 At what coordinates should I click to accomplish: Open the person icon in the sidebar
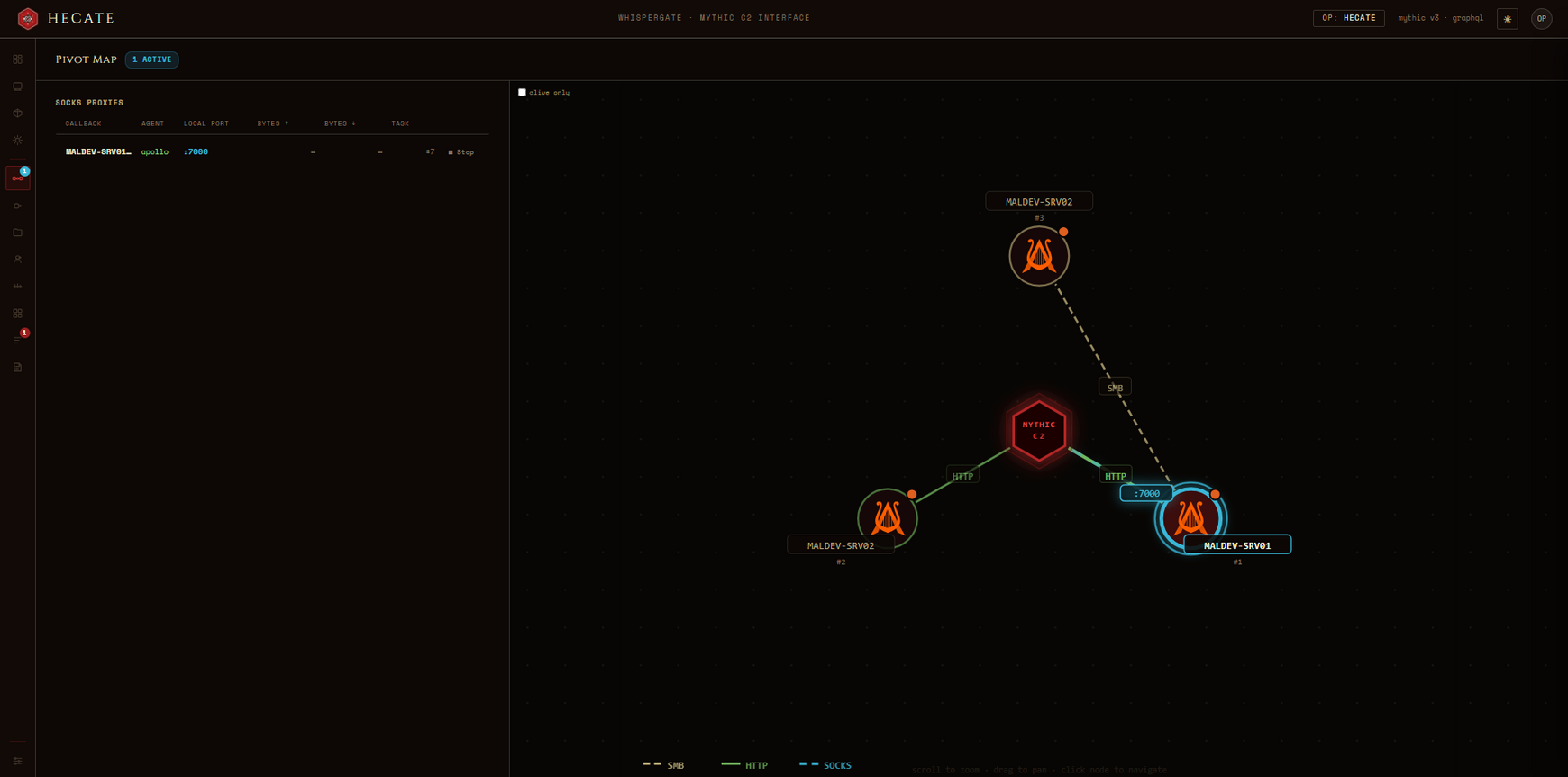click(17, 260)
